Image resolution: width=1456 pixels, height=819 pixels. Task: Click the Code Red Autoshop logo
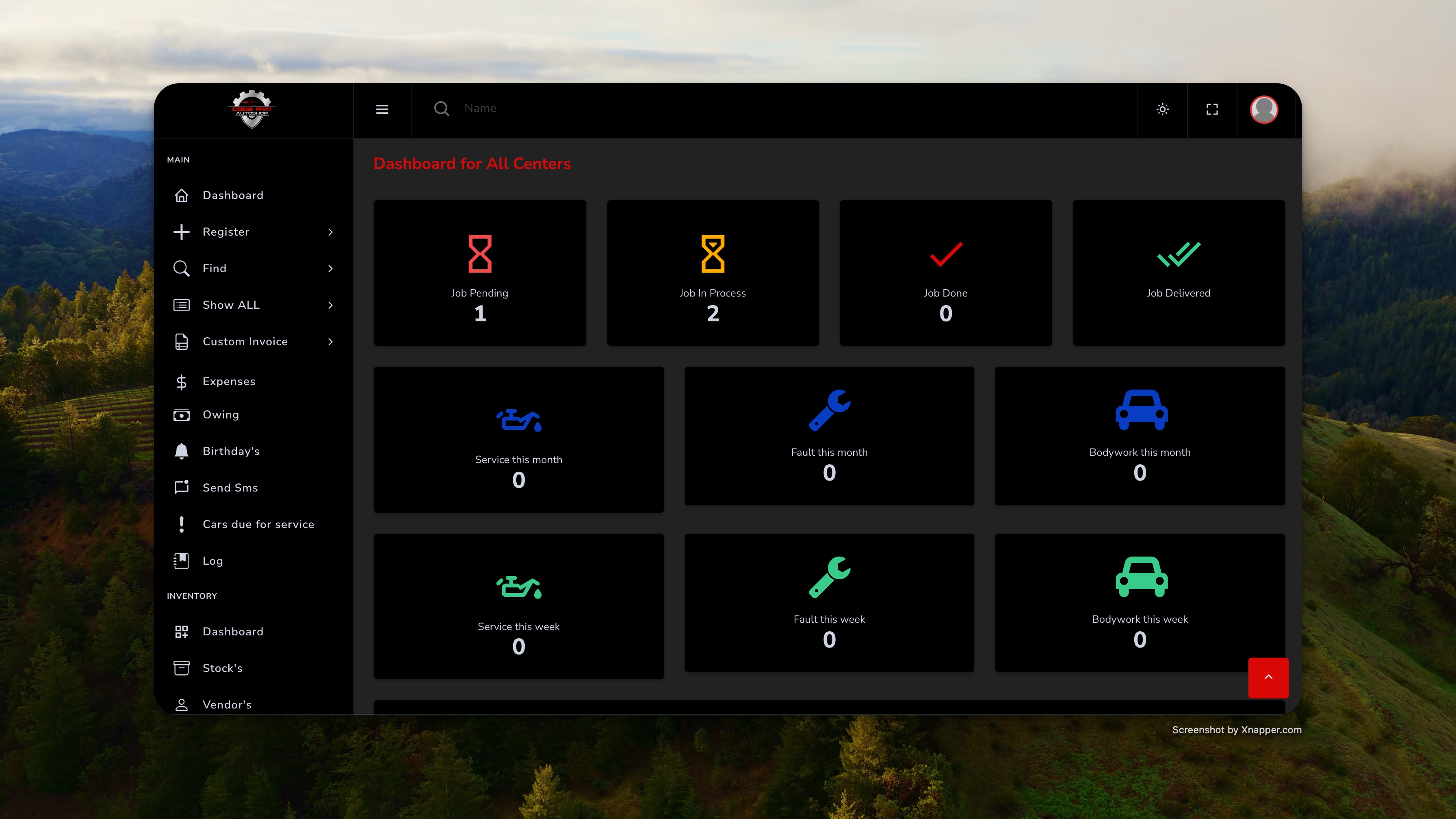coord(252,109)
